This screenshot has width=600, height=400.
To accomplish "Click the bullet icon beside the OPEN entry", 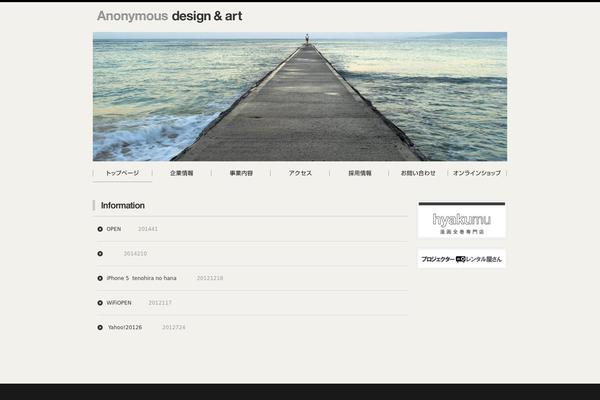I will click(x=100, y=229).
